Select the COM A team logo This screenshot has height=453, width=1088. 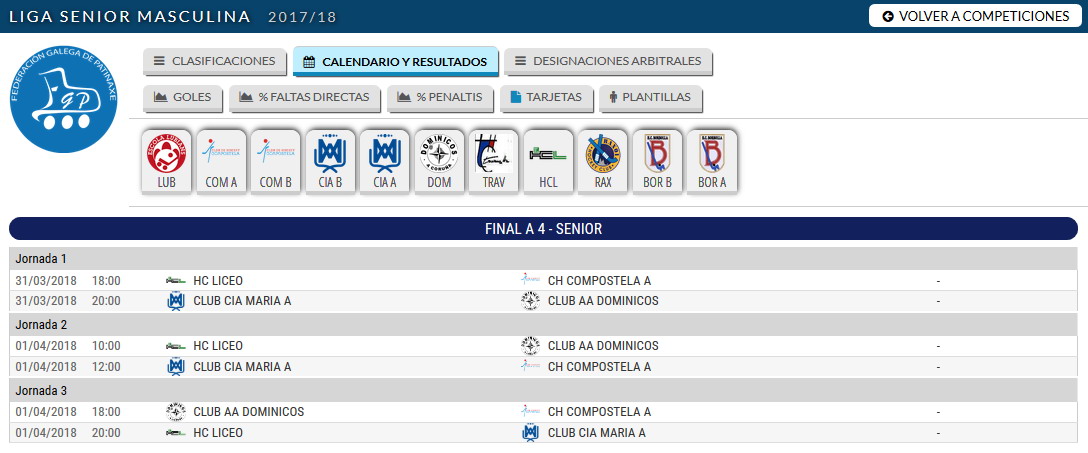click(221, 161)
